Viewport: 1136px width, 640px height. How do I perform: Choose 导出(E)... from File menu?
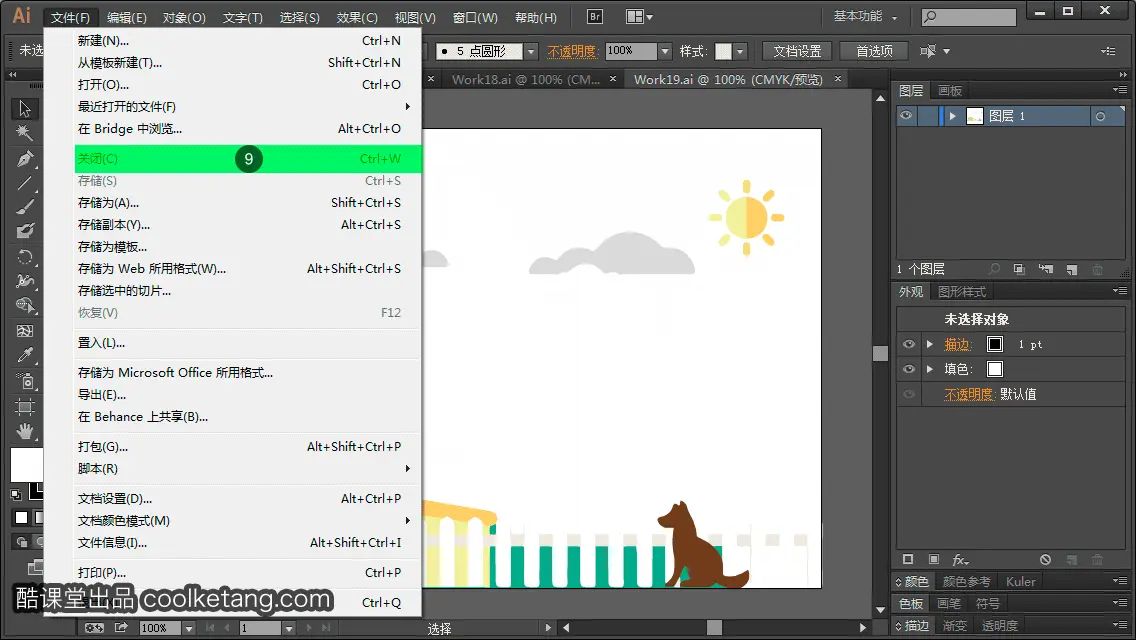click(x=247, y=395)
